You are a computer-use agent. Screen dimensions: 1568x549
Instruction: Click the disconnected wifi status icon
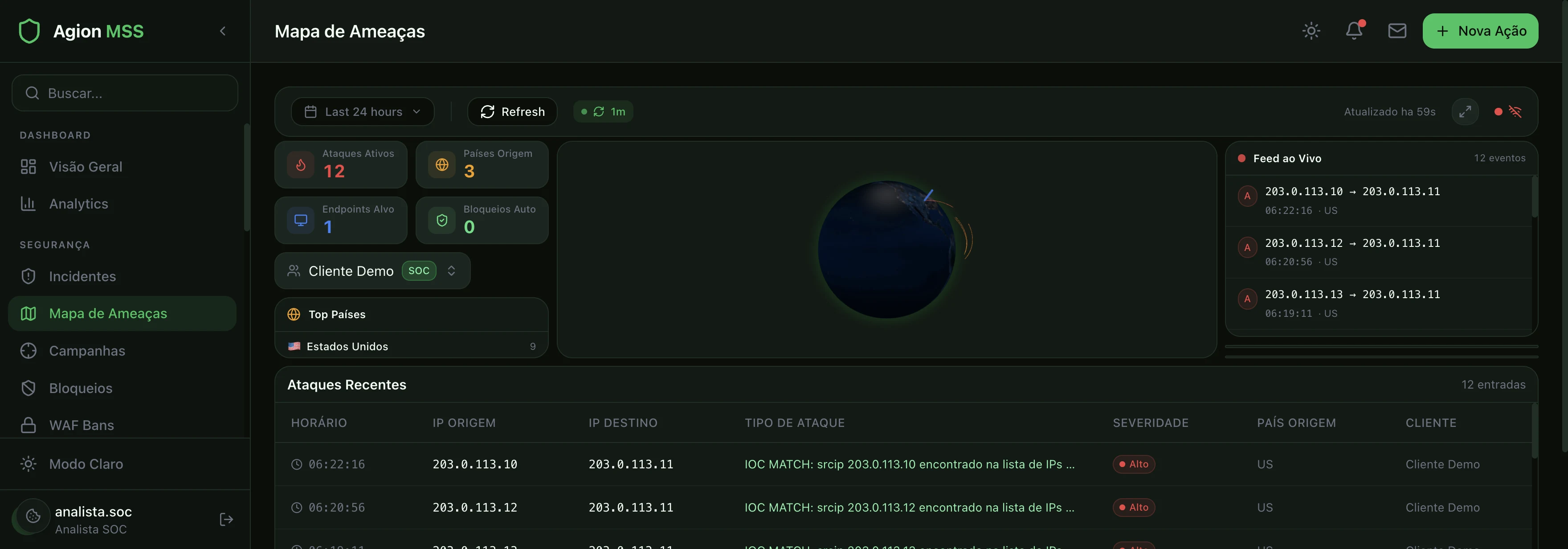(x=1515, y=112)
